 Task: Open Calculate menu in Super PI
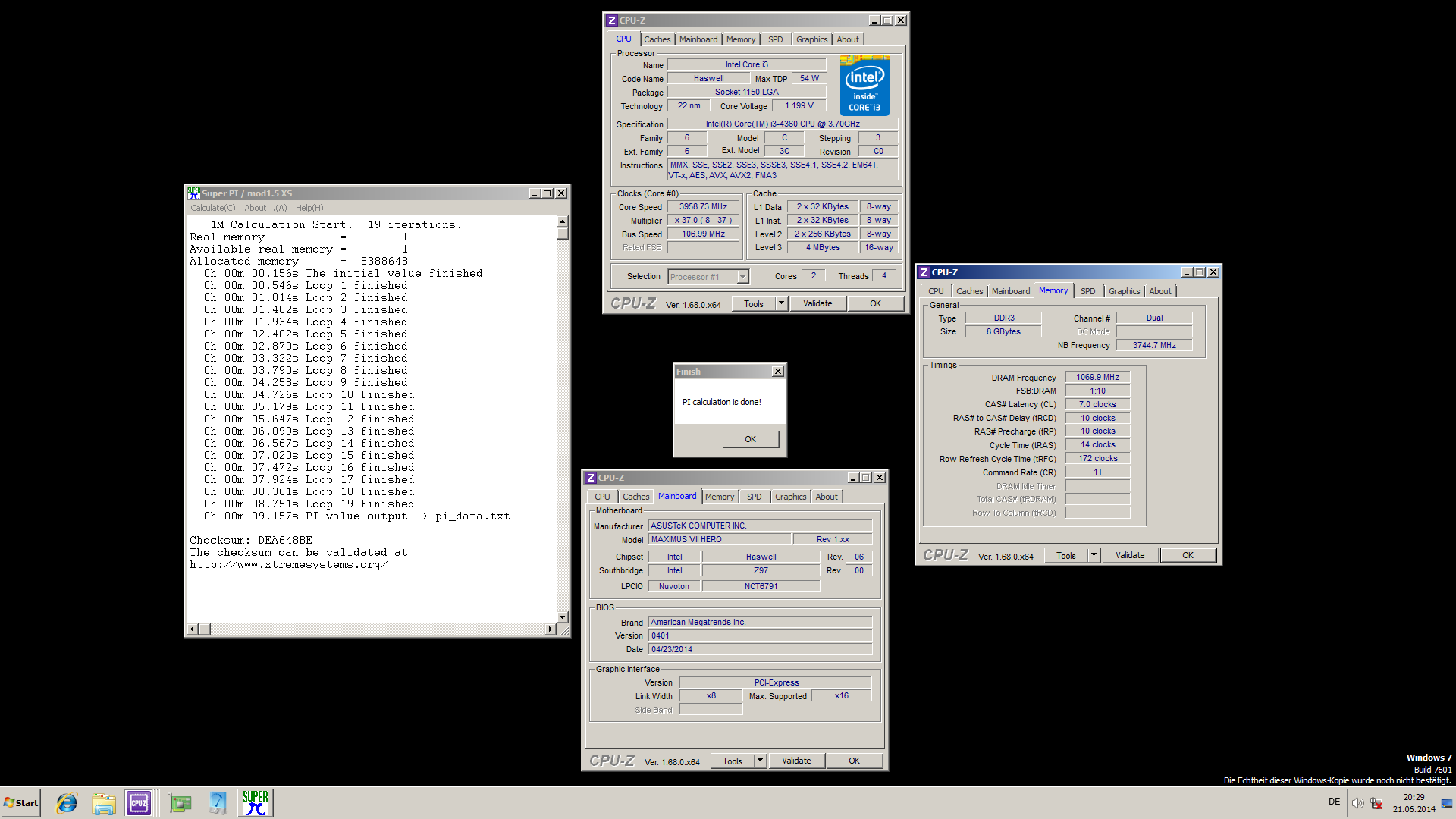pyautogui.click(x=212, y=208)
